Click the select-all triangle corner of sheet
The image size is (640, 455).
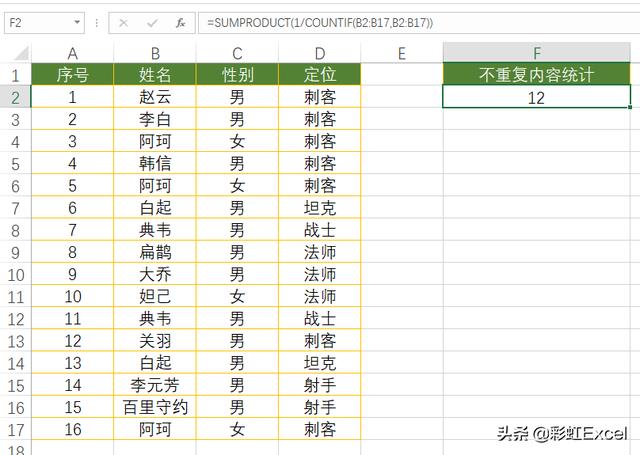(21, 53)
